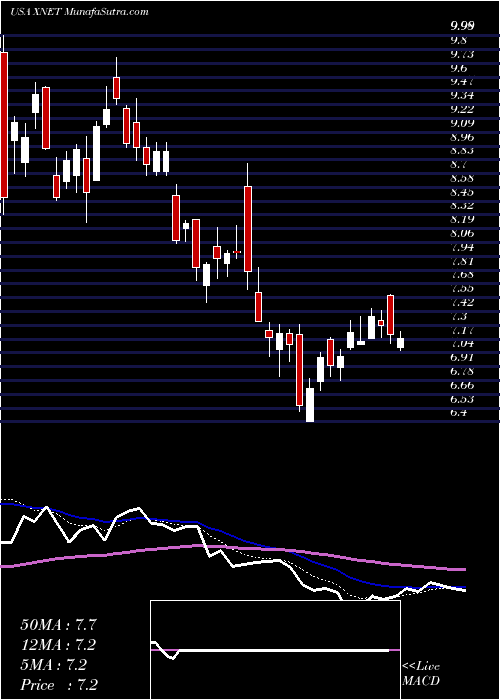Click the 9.8 price axis label
This screenshot has width=500, height=700.
[458, 40]
